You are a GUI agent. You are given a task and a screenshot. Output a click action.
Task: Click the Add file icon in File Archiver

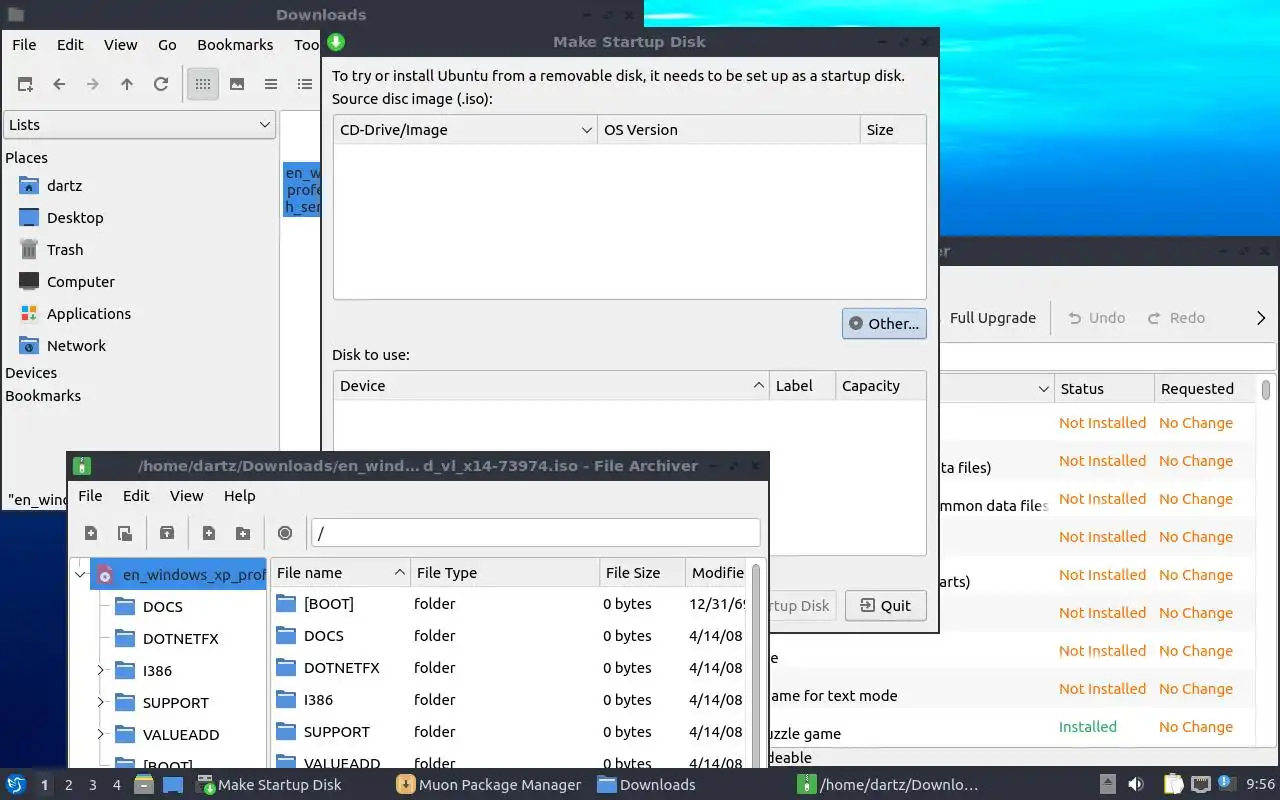coord(209,533)
